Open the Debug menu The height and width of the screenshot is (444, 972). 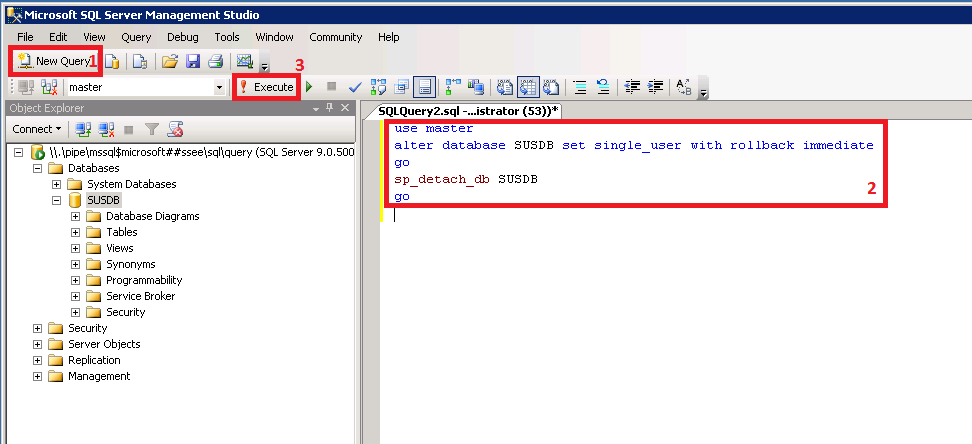point(183,37)
